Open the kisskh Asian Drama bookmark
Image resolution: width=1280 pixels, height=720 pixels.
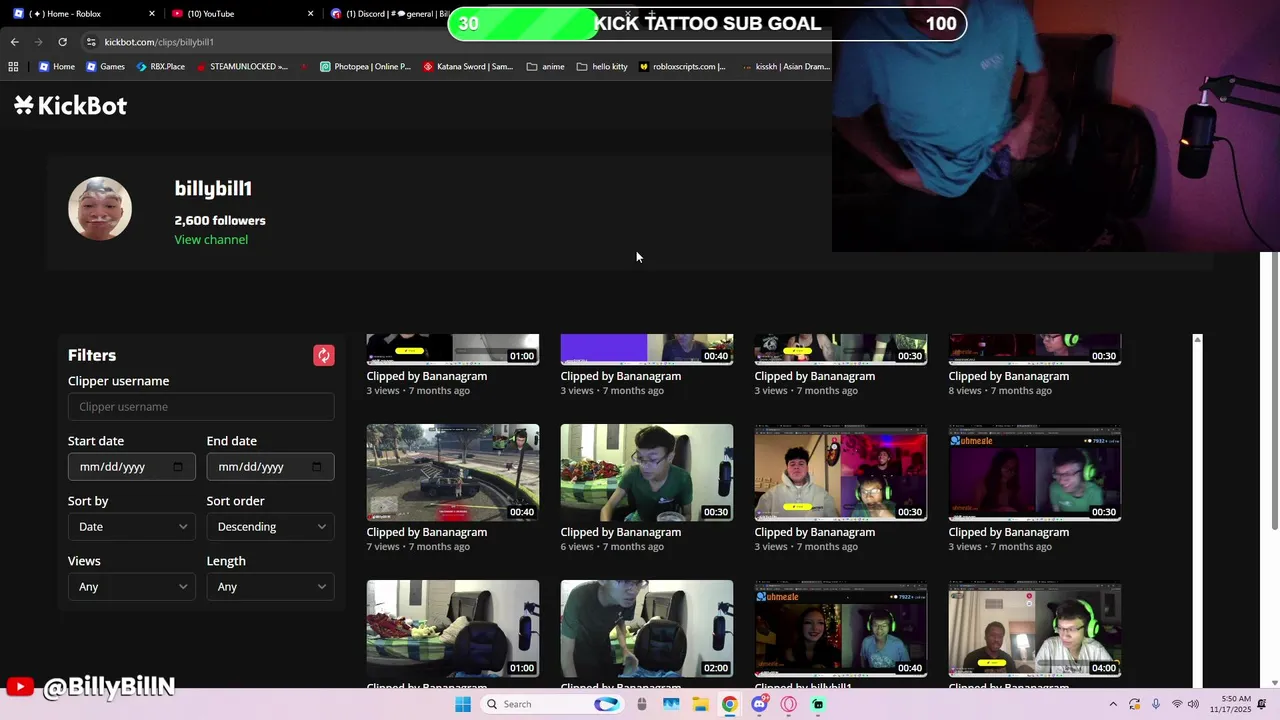click(786, 67)
